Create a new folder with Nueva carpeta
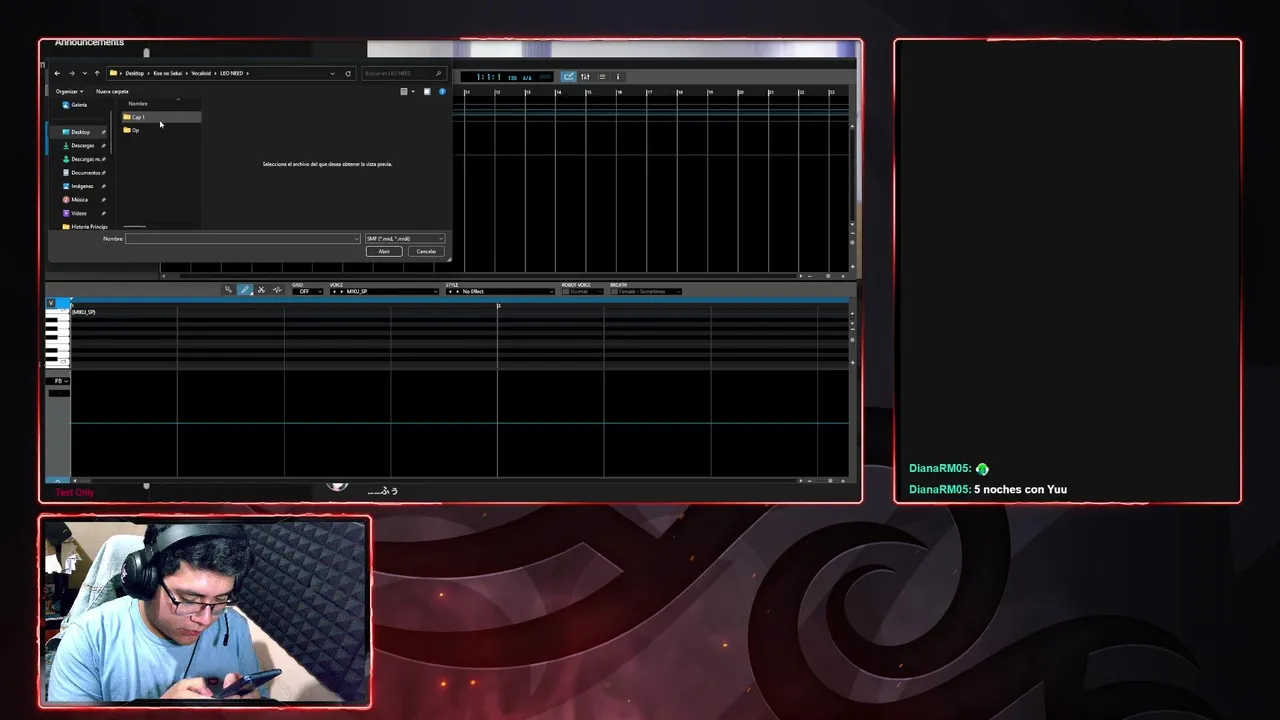 pyautogui.click(x=112, y=91)
